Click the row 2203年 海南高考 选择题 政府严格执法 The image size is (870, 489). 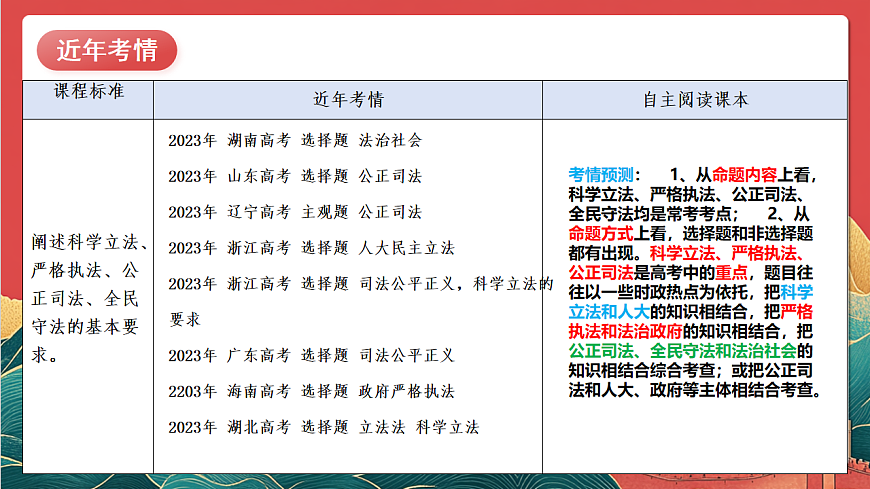tap(311, 391)
